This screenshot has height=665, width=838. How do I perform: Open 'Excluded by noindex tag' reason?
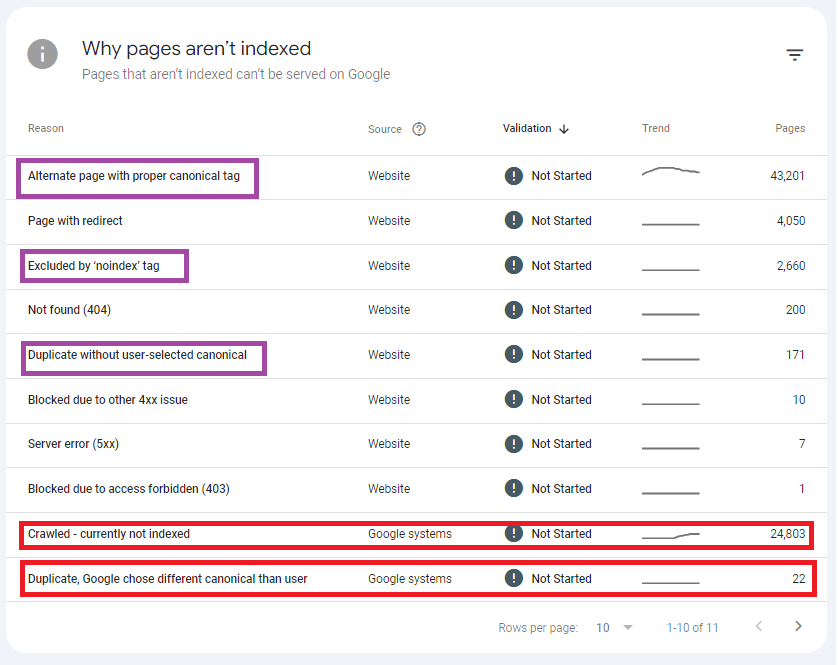coord(94,266)
